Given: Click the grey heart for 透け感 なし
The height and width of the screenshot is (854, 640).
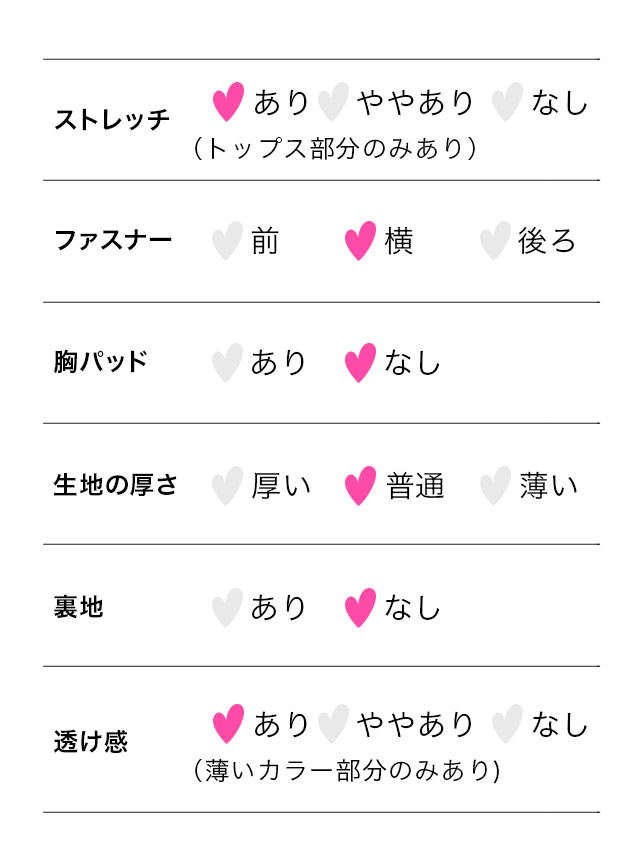Looking at the screenshot, I should [507, 724].
